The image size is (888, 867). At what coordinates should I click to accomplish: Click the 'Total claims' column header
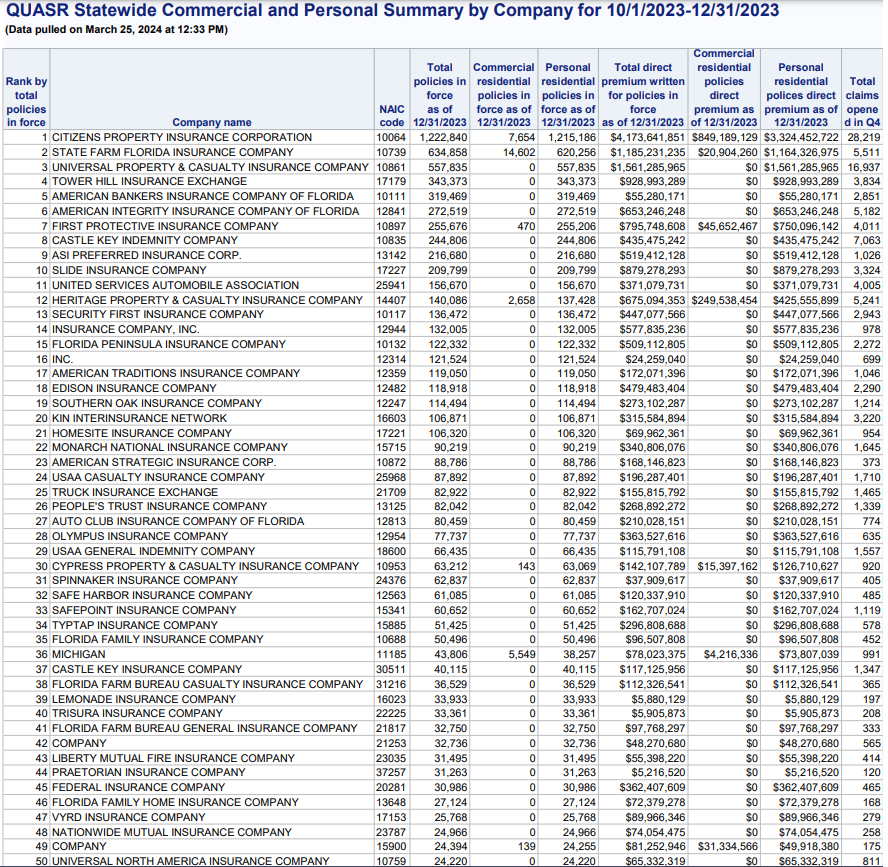(x=861, y=95)
